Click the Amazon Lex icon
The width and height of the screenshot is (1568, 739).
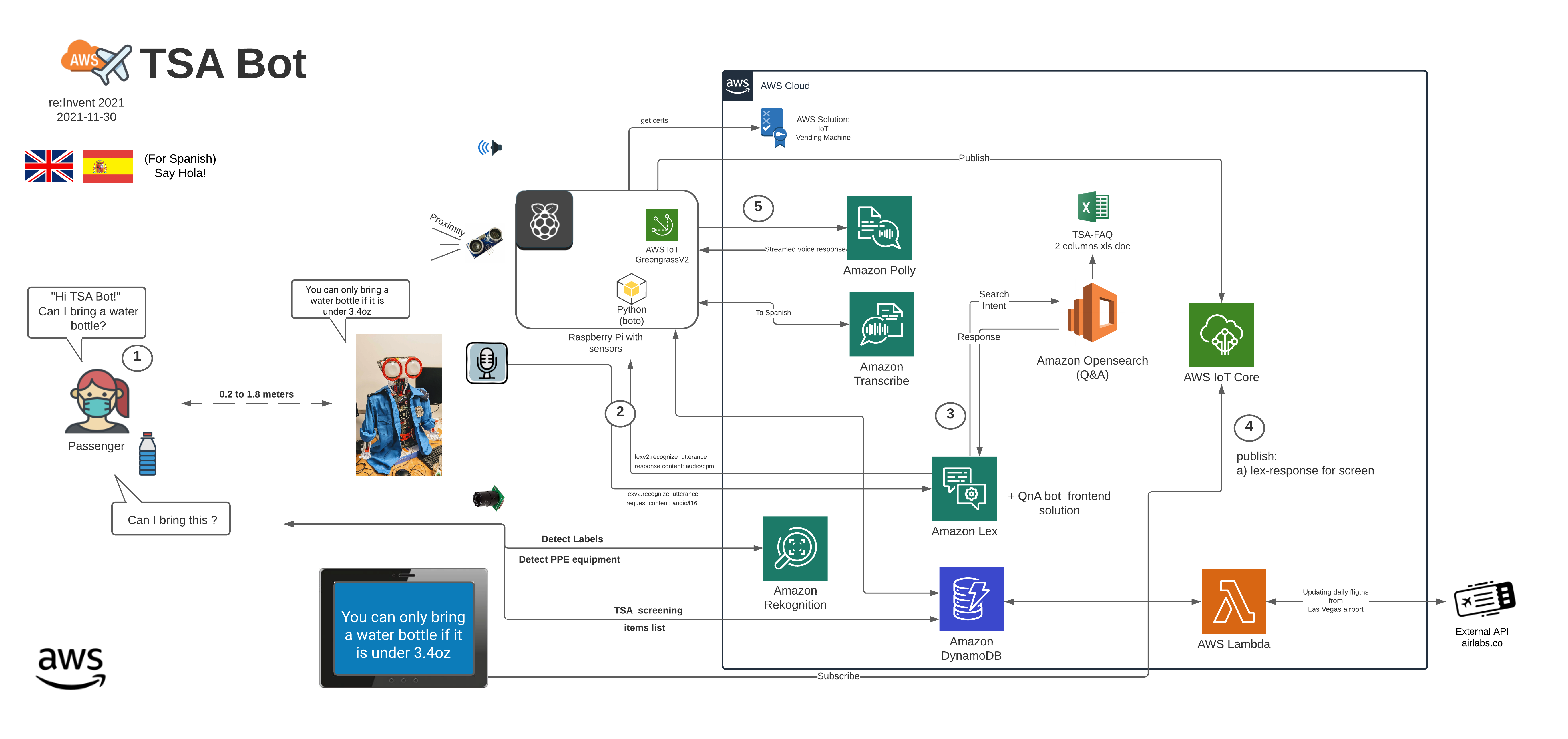tap(964, 488)
